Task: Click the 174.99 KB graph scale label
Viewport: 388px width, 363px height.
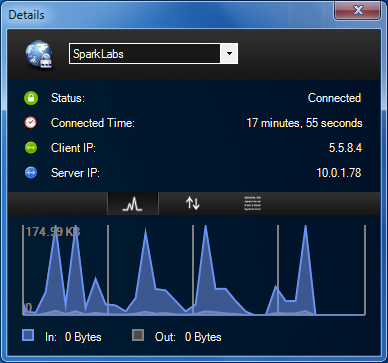Action: point(53,232)
